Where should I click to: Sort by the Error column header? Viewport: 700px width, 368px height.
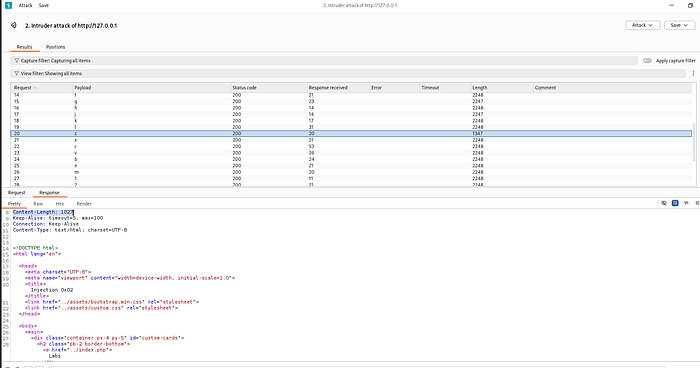[x=395, y=88]
